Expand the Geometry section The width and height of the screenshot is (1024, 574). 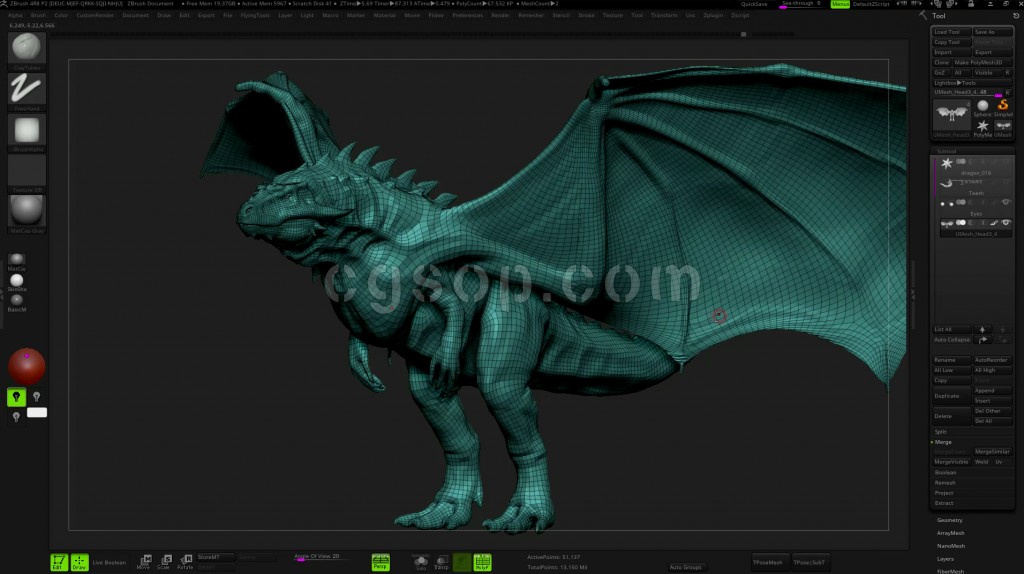click(x=949, y=520)
